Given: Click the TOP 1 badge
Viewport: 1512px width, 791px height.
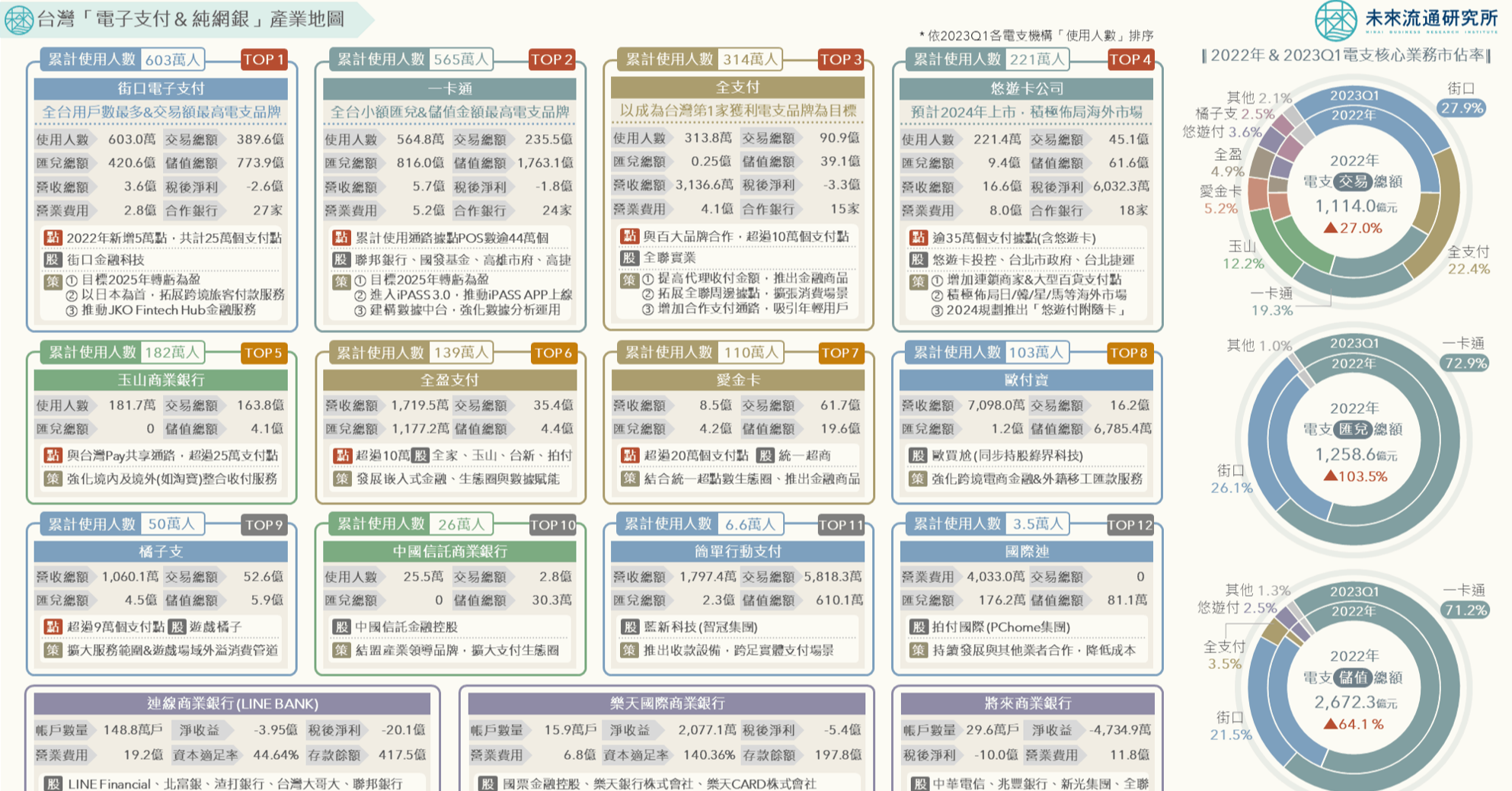Looking at the screenshot, I should point(264,59).
